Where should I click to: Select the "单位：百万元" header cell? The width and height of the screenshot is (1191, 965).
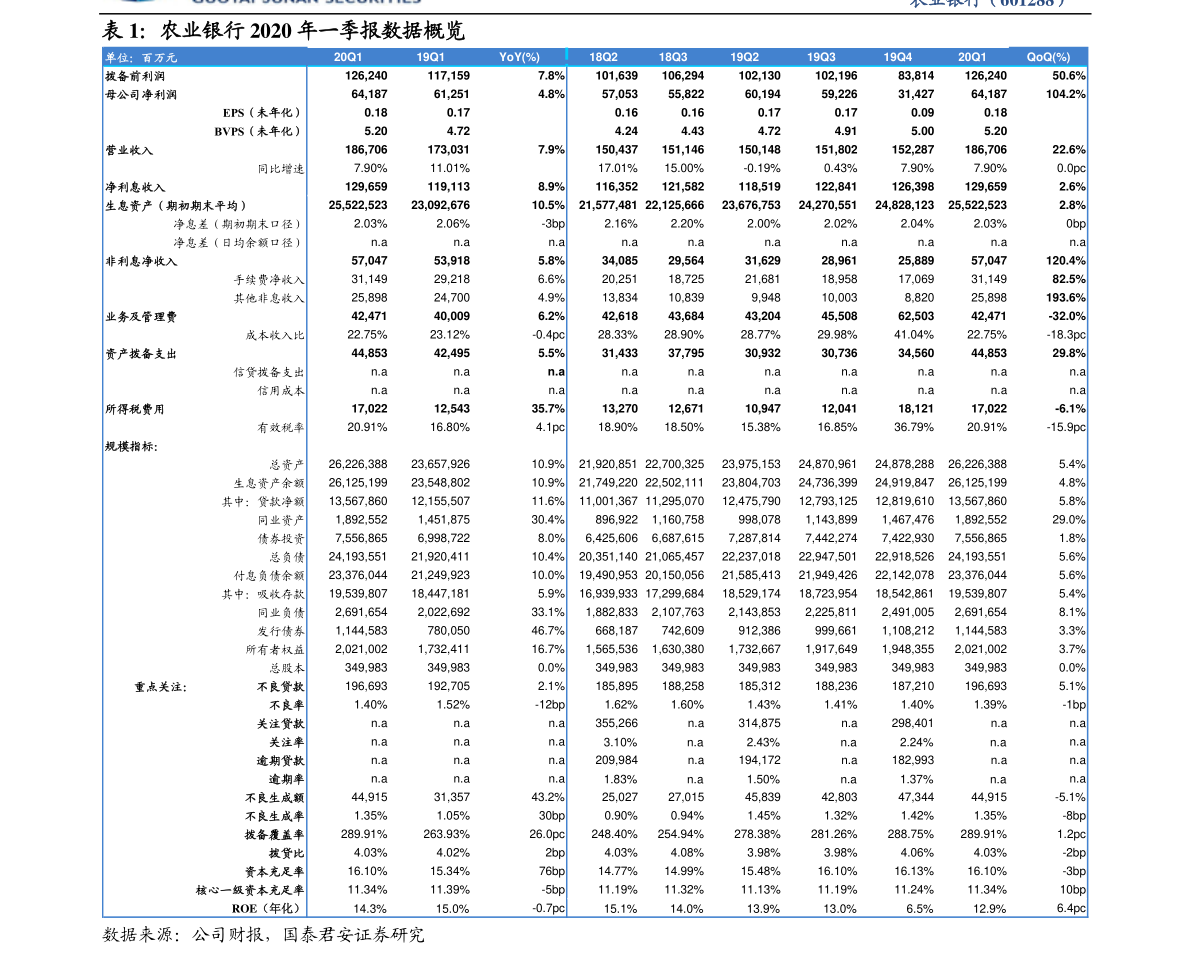coord(141,58)
